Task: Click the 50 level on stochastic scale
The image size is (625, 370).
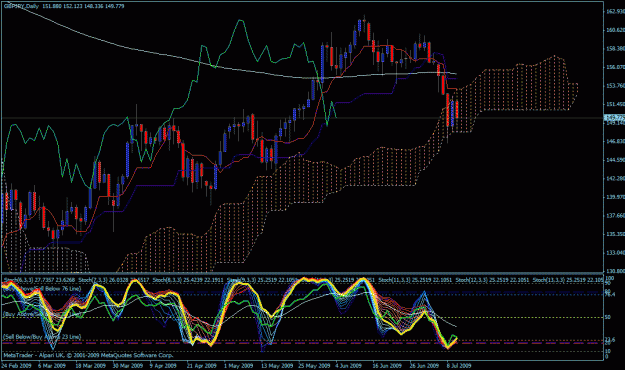Action: point(608,317)
